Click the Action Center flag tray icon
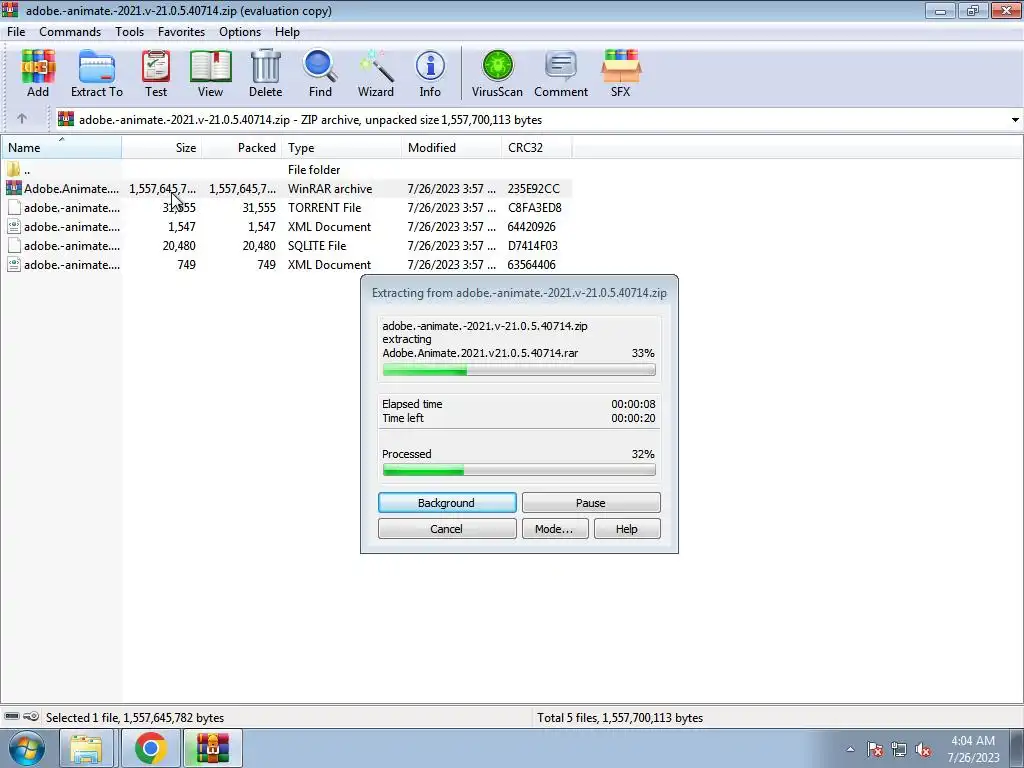 coord(875,749)
